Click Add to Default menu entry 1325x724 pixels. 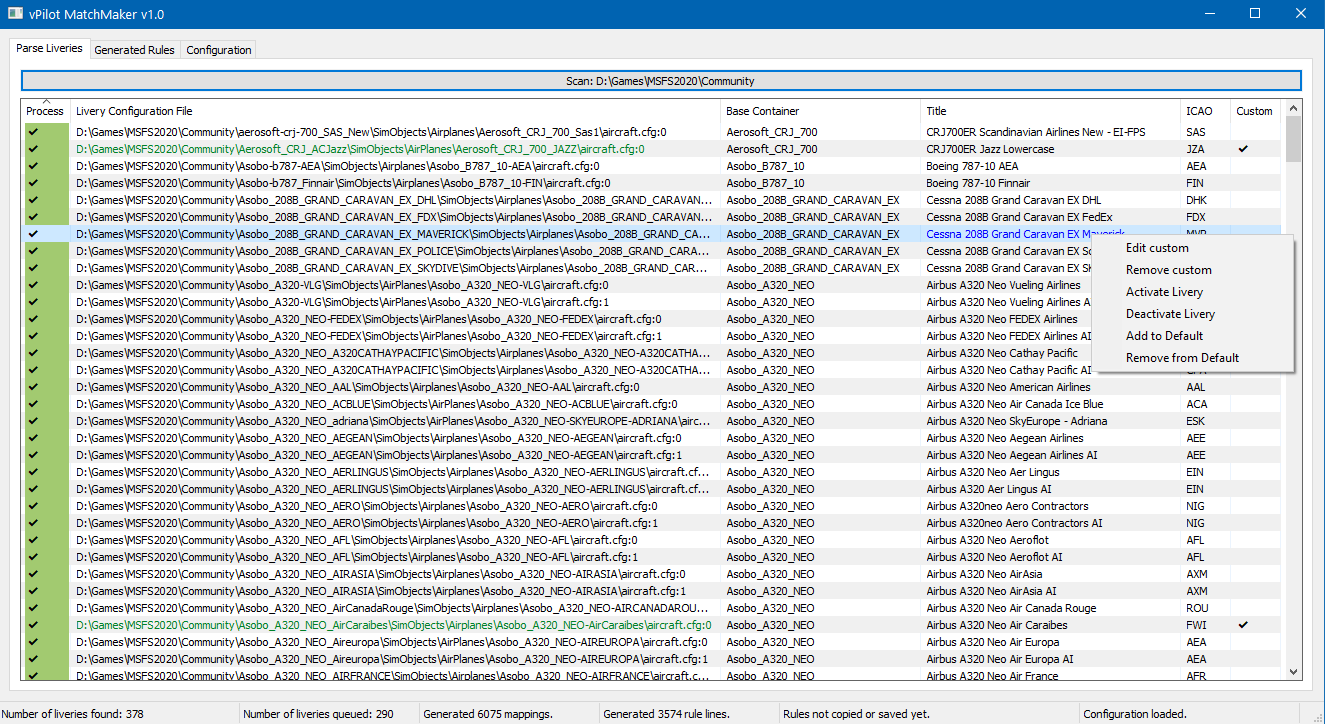(1164, 336)
